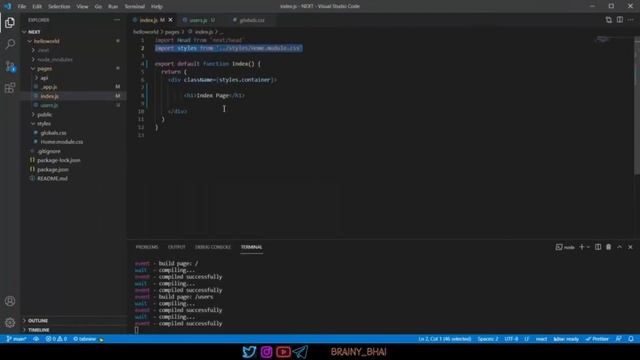Open the Edit menu
640x360 pixels.
click(x=37, y=7)
